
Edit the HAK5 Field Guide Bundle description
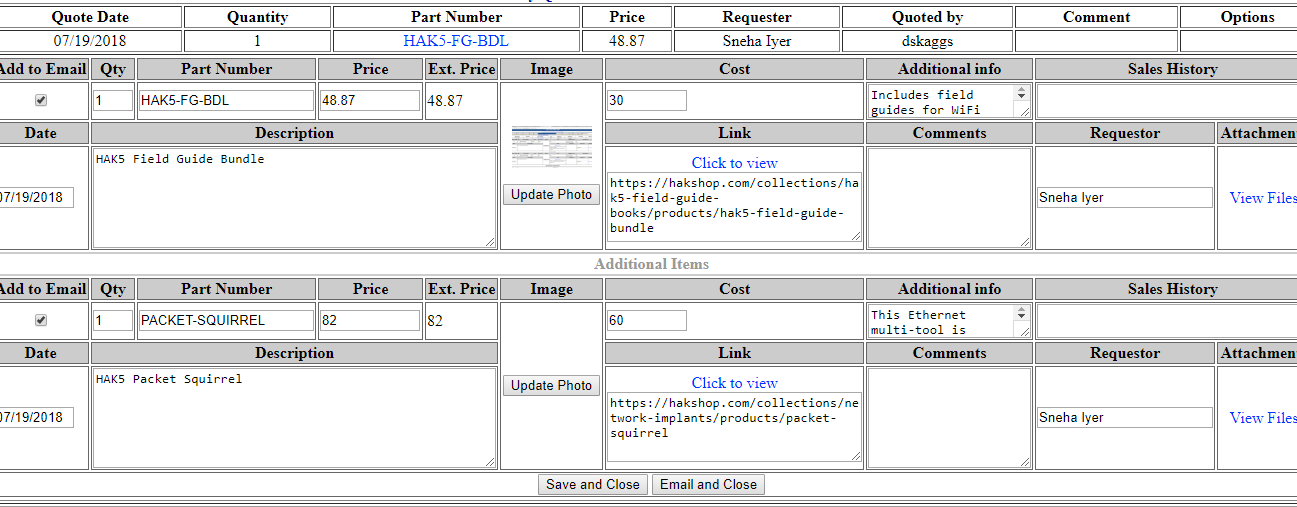point(294,198)
